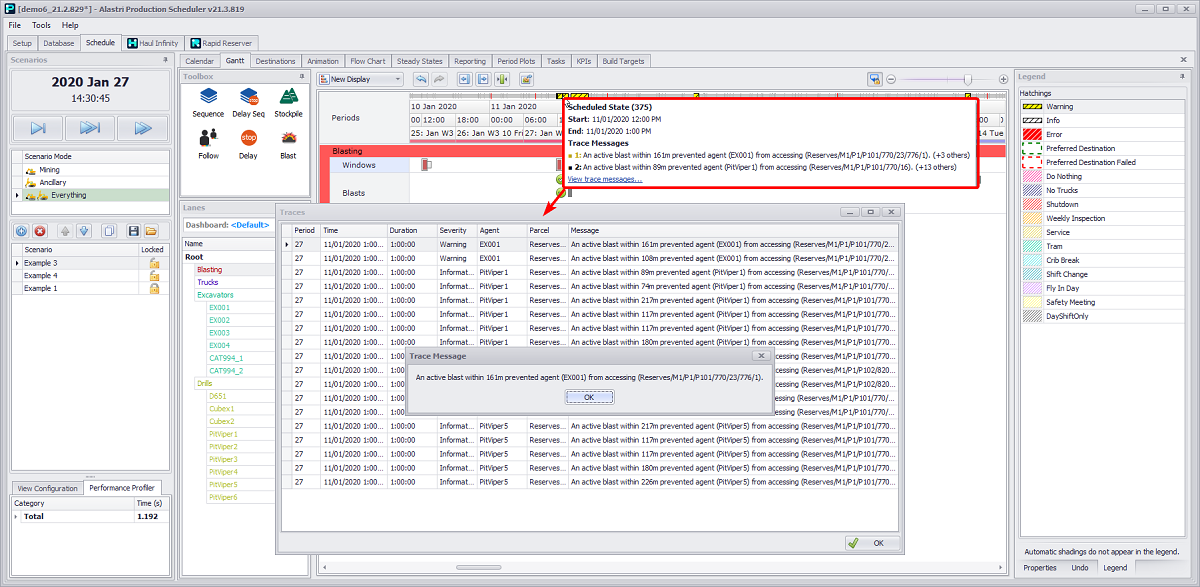The width and height of the screenshot is (1200, 587).
Task: Sort Traces by the Agent column header
Action: pyautogui.click(x=501, y=230)
